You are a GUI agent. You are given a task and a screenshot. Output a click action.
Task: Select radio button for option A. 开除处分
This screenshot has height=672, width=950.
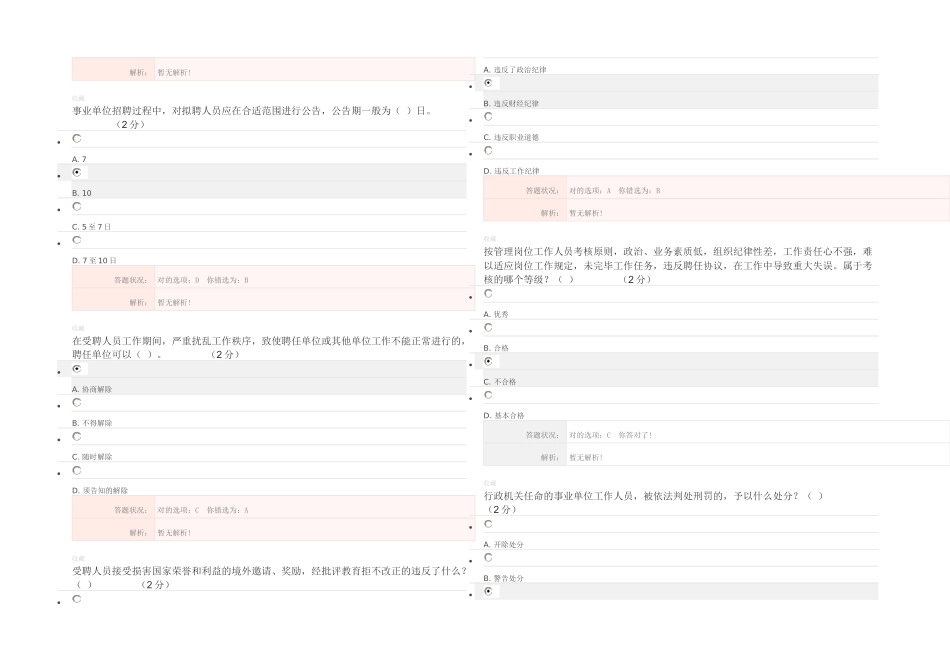pyautogui.click(x=488, y=524)
